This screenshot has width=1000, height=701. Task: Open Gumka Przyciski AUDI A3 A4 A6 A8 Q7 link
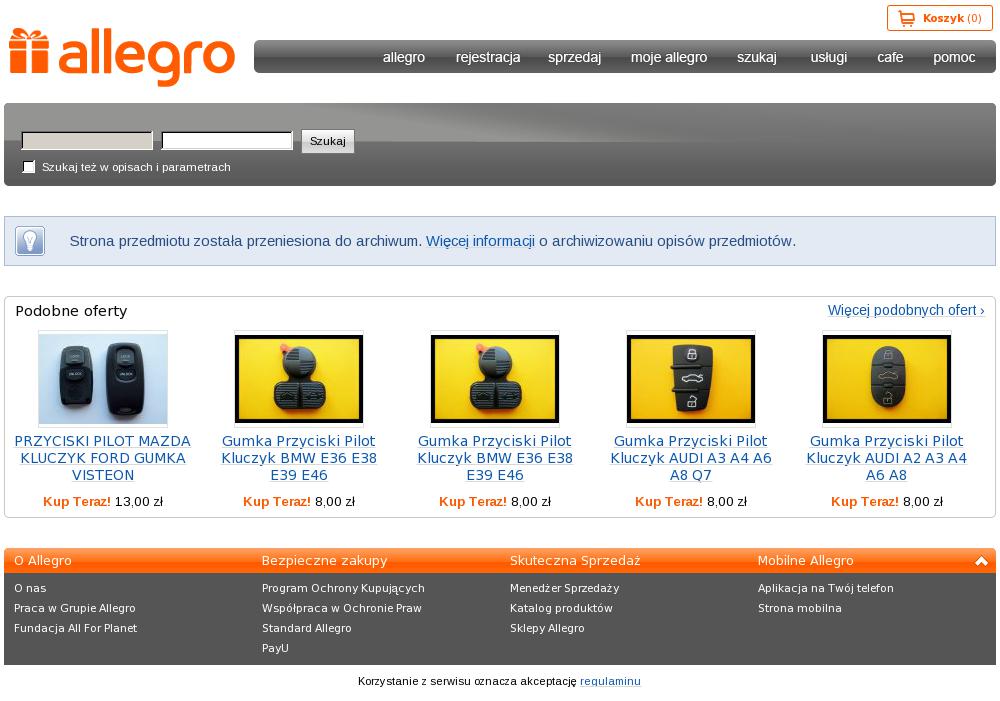[691, 458]
